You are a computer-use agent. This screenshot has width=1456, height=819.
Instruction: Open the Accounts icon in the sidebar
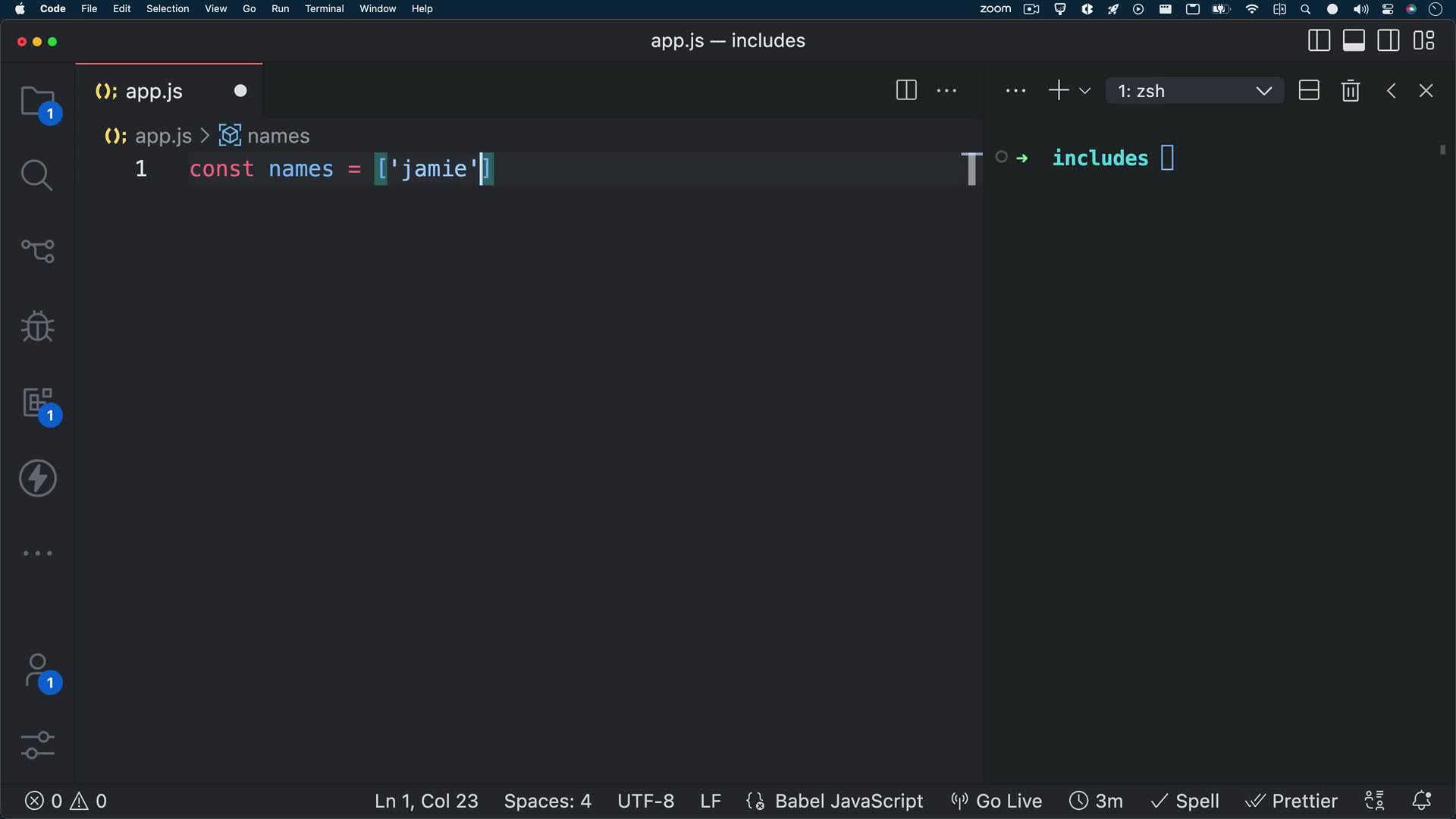pos(37,672)
